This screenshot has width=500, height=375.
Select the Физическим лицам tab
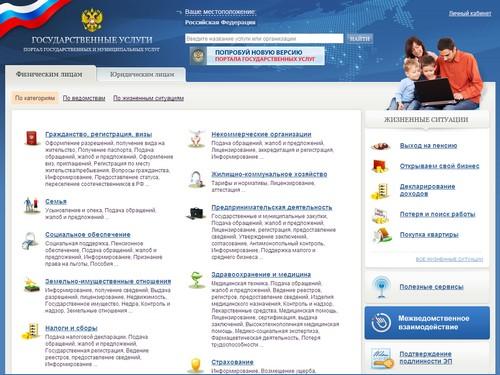pos(49,74)
